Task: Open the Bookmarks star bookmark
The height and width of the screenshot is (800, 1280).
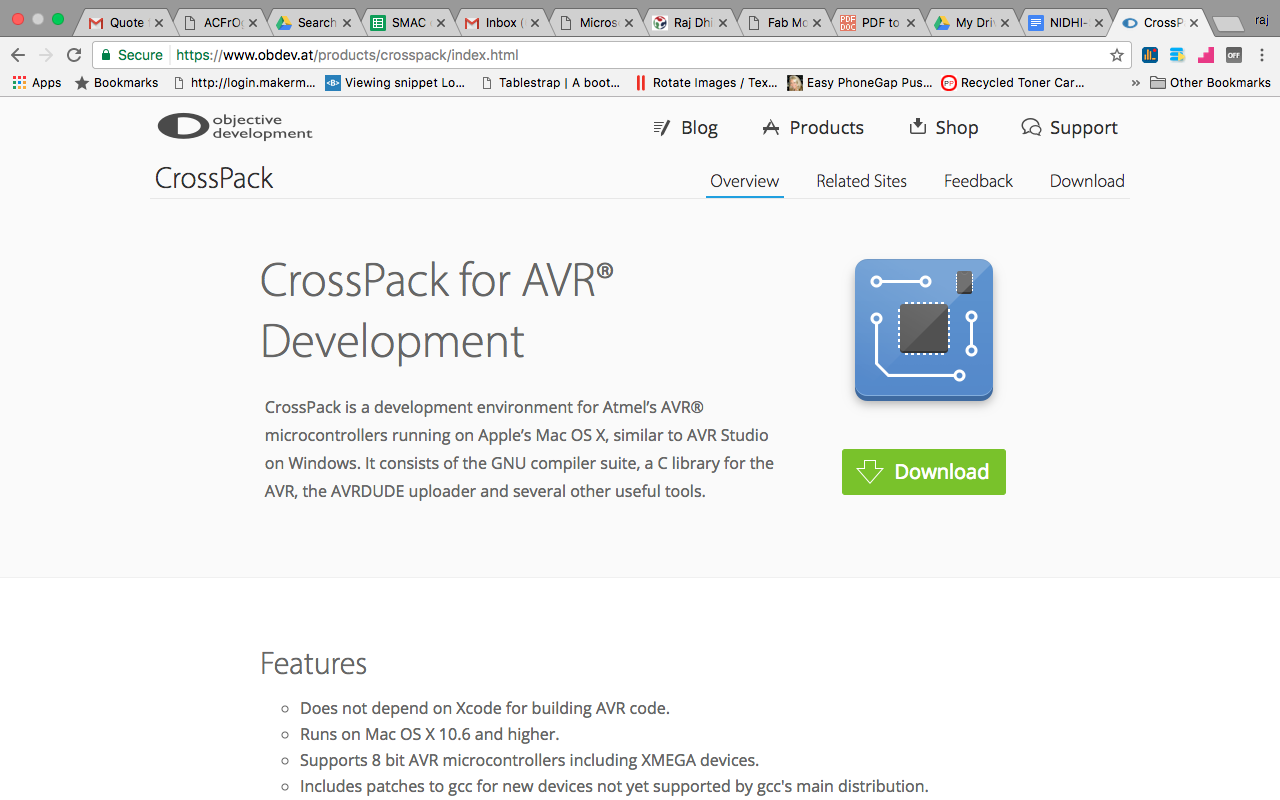Action: 116,83
